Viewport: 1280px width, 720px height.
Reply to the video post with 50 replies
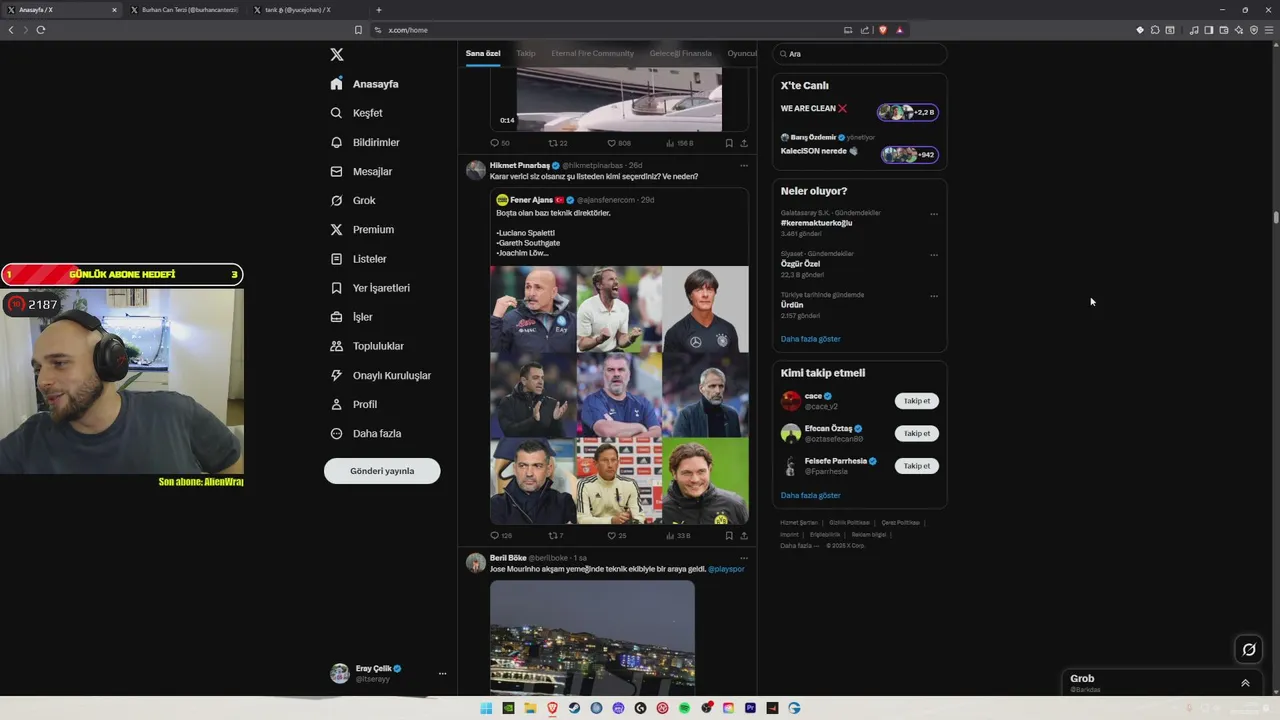coord(500,143)
